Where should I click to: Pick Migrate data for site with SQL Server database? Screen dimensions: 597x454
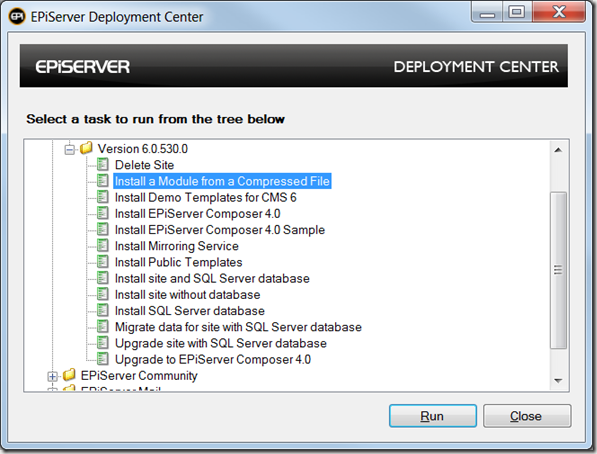(x=238, y=327)
